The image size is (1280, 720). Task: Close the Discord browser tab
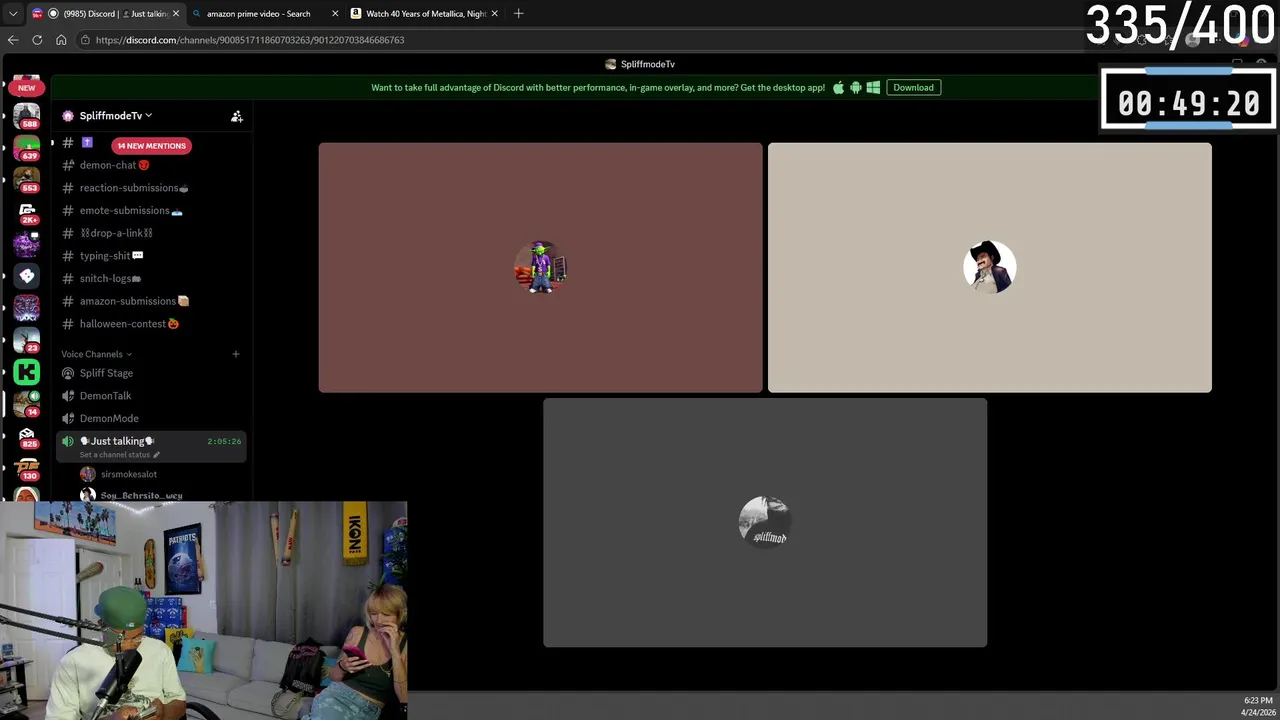pos(176,13)
